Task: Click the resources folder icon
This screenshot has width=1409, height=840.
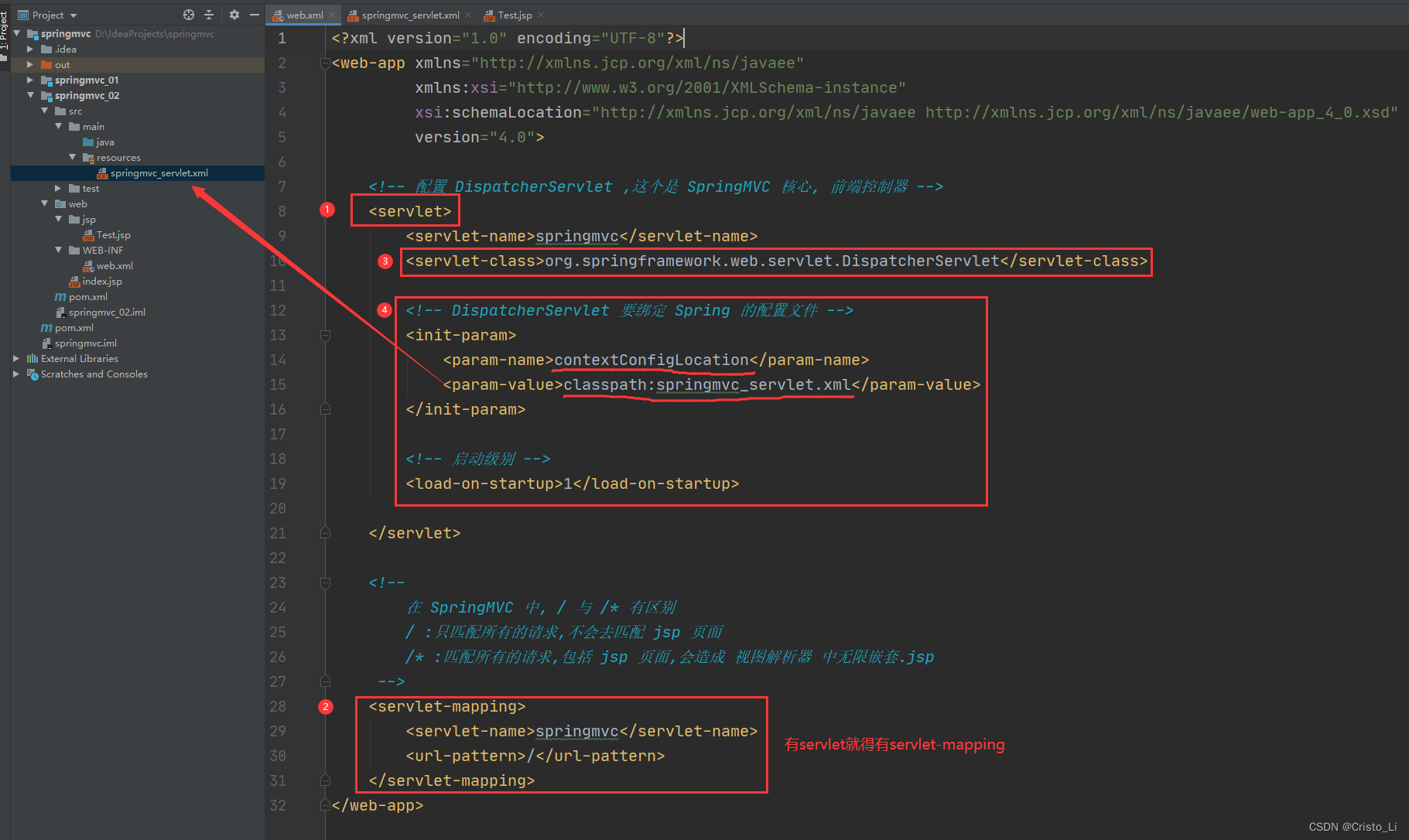Action: click(x=88, y=157)
